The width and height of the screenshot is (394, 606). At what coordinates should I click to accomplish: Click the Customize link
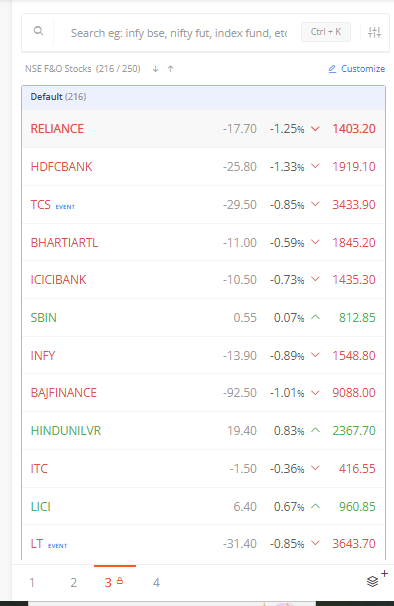point(363,69)
